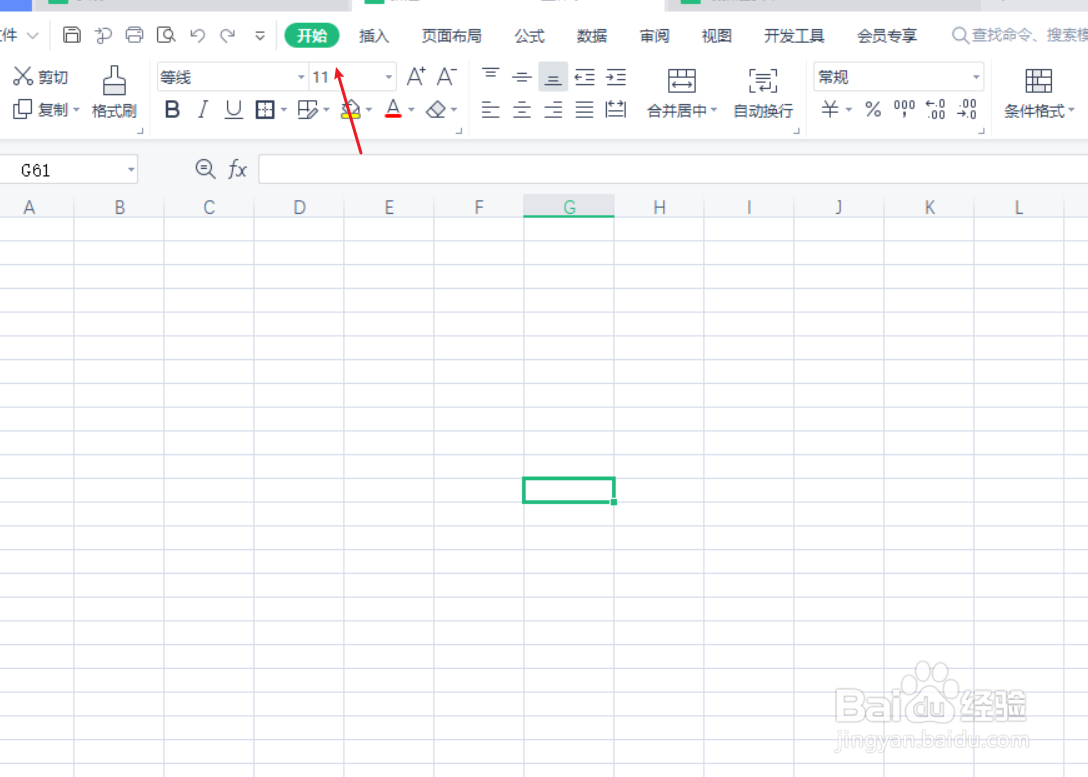This screenshot has height=777, width=1088.
Task: Toggle Italic formatting
Action: point(203,109)
